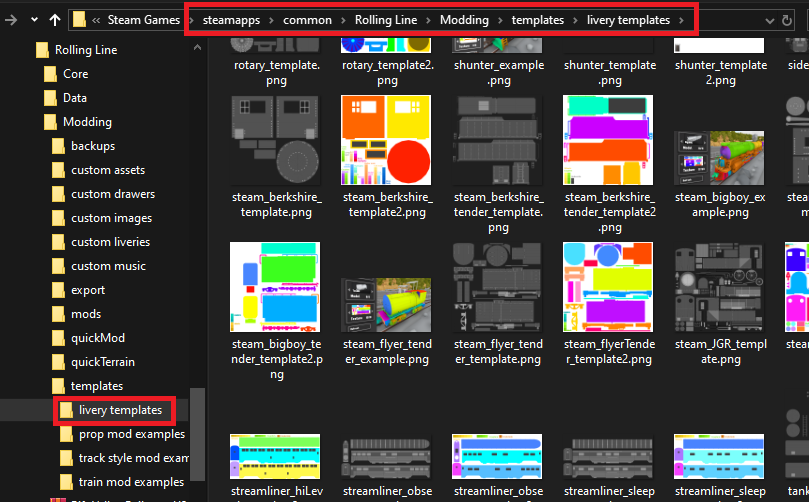Screen dimensions: 809x502
Task: Click shunter_example.png file name
Action: (x=499, y=73)
